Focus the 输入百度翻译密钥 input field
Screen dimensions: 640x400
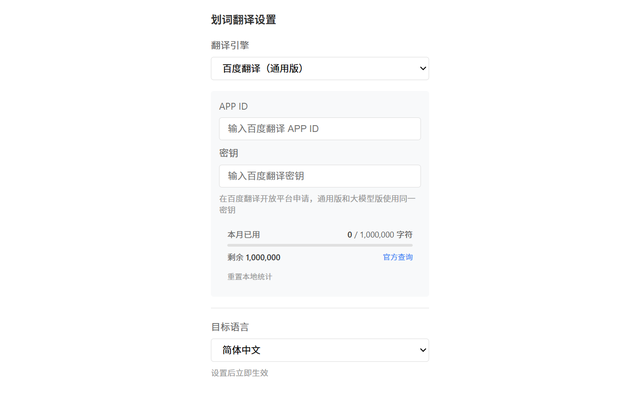point(320,176)
